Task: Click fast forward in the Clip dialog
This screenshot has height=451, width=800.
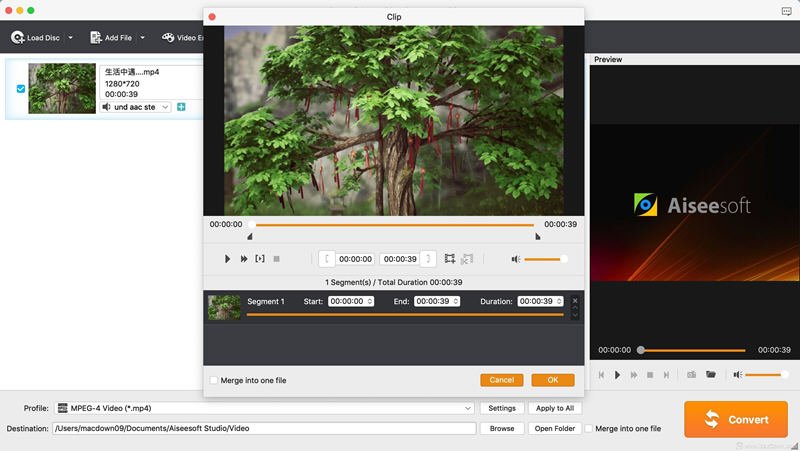Action: click(244, 259)
